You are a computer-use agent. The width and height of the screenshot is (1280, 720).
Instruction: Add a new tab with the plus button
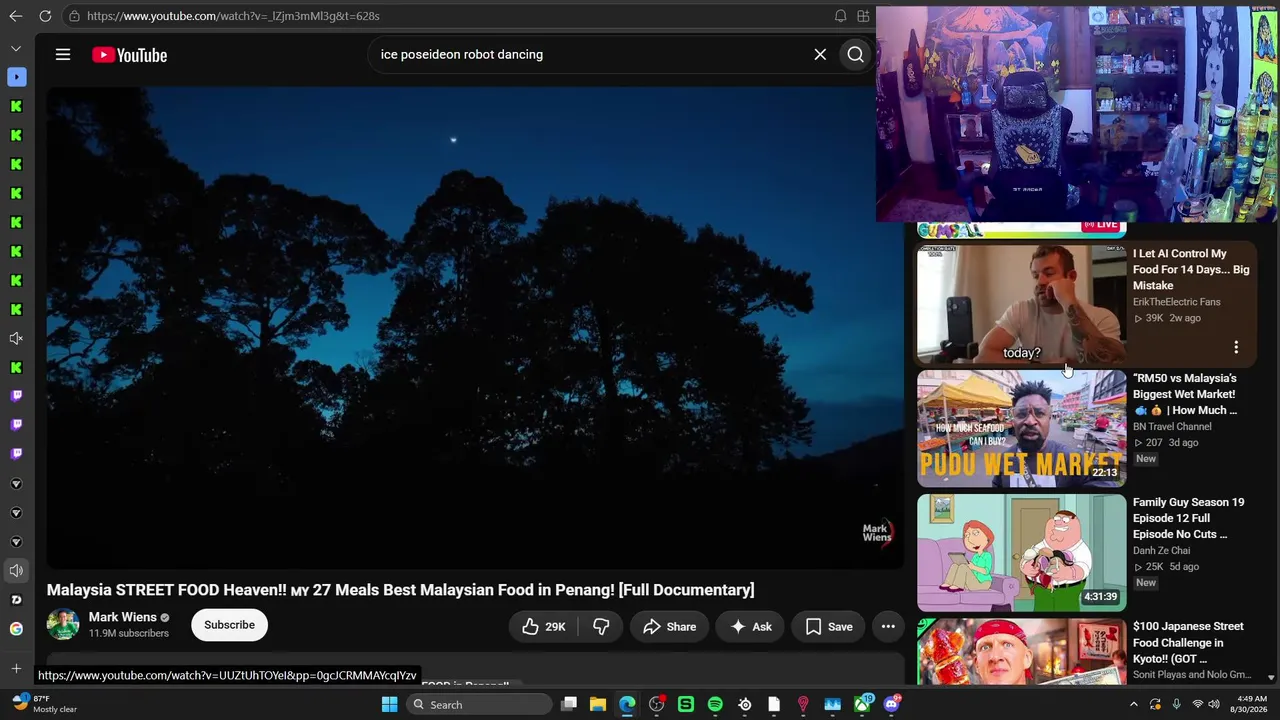[16, 668]
